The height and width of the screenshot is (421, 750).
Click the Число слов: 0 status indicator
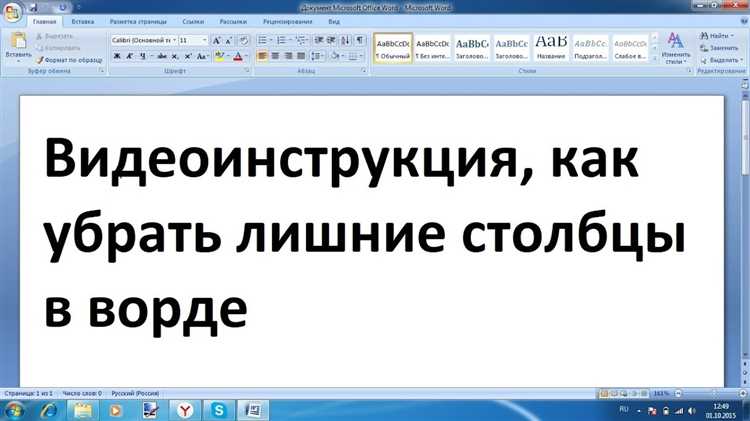point(82,393)
